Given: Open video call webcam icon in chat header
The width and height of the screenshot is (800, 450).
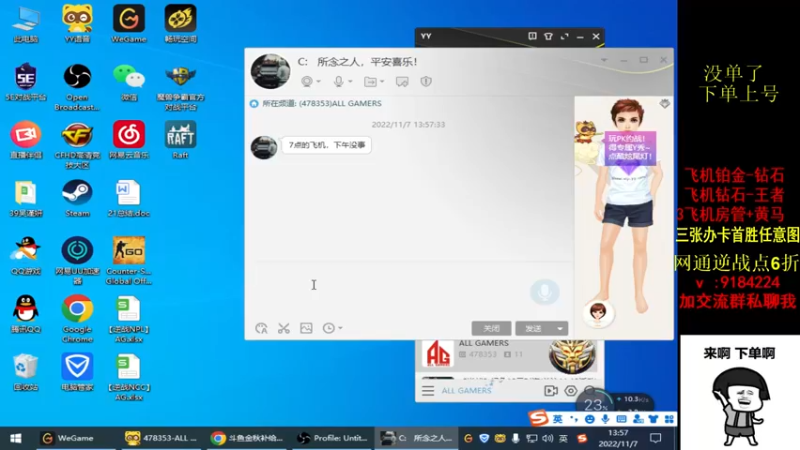Looking at the screenshot, I should [x=307, y=82].
